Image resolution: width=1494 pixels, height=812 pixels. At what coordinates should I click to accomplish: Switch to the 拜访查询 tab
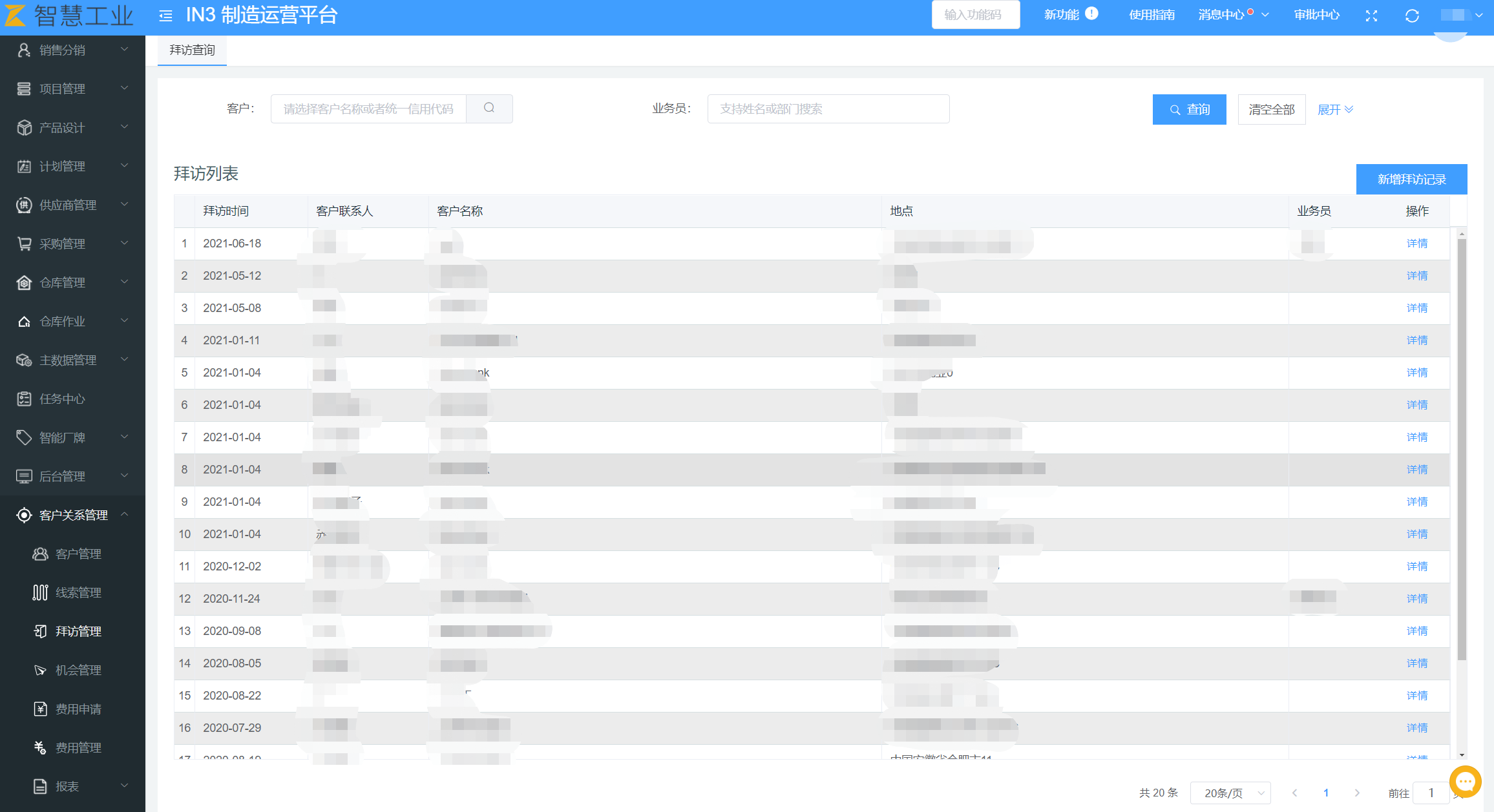click(x=192, y=50)
